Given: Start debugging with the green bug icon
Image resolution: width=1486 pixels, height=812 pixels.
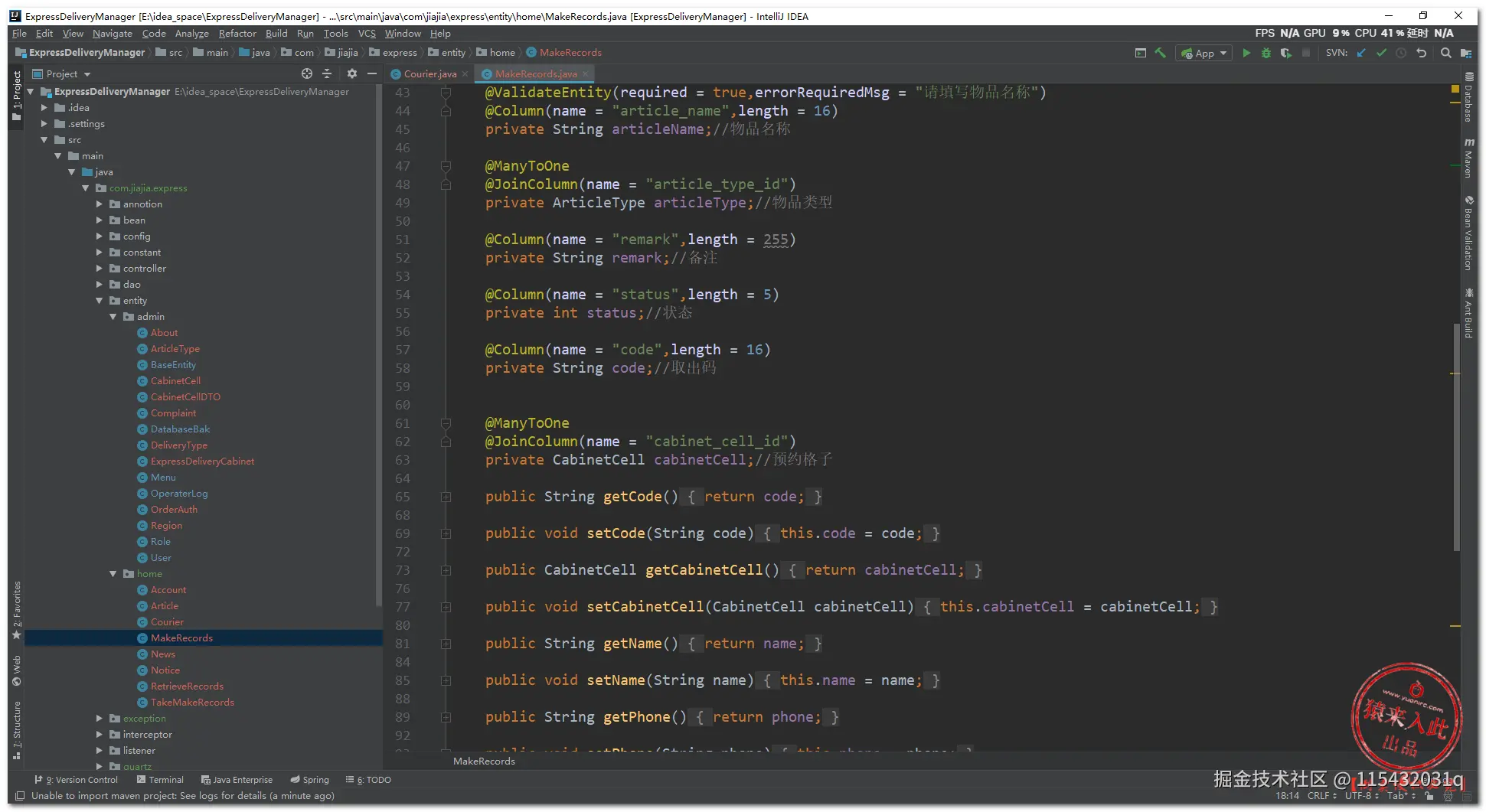Looking at the screenshot, I should point(1266,53).
